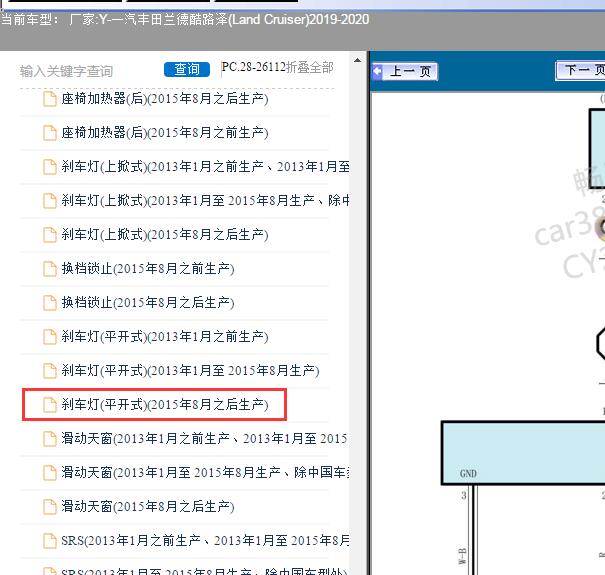Screen dimensions: 605x575
Task: Select 刹车灯(平开式)(2015年8月之后生产) entry
Action: 165,404
